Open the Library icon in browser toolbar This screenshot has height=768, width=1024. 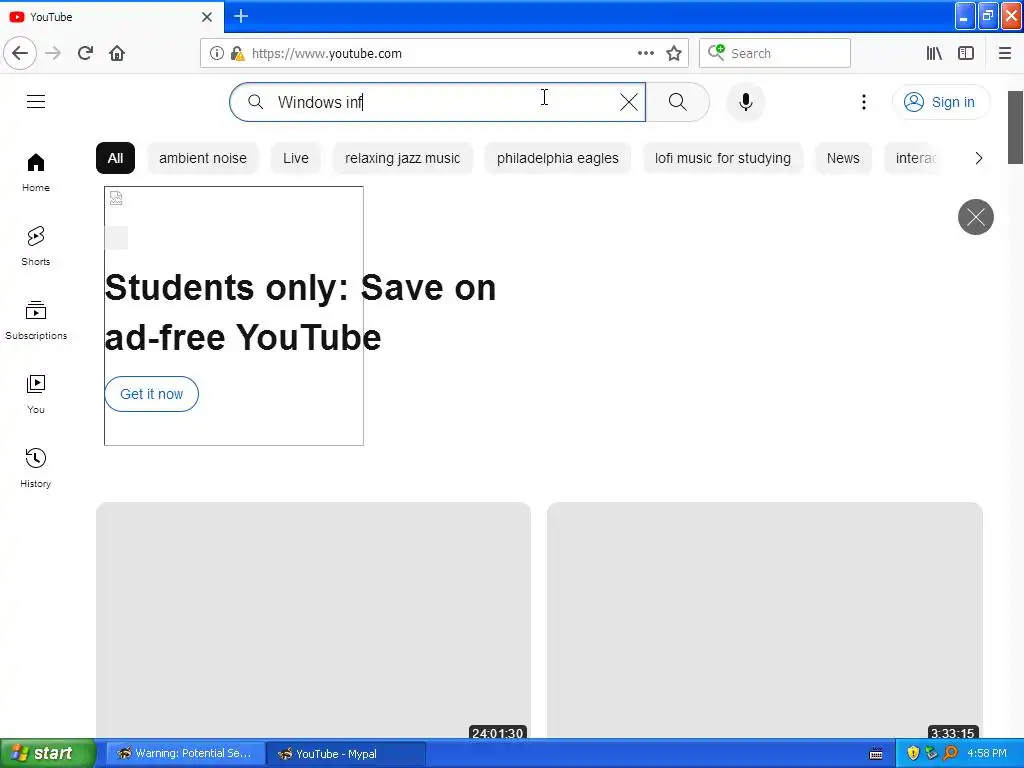point(934,53)
